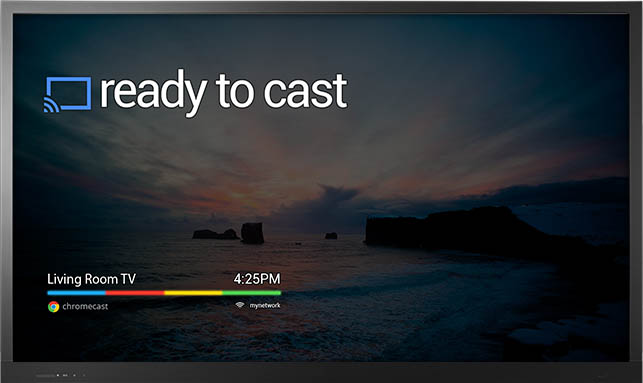
Task: Click the chromecast wordmark text
Action: tap(85, 306)
